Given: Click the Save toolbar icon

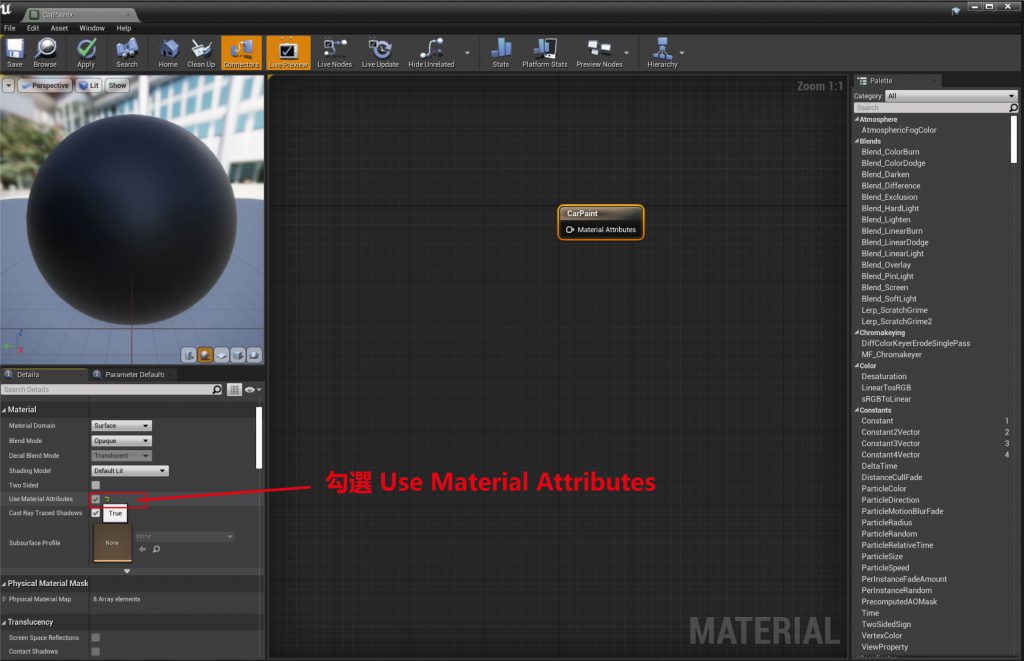Looking at the screenshot, I should pyautogui.click(x=14, y=52).
